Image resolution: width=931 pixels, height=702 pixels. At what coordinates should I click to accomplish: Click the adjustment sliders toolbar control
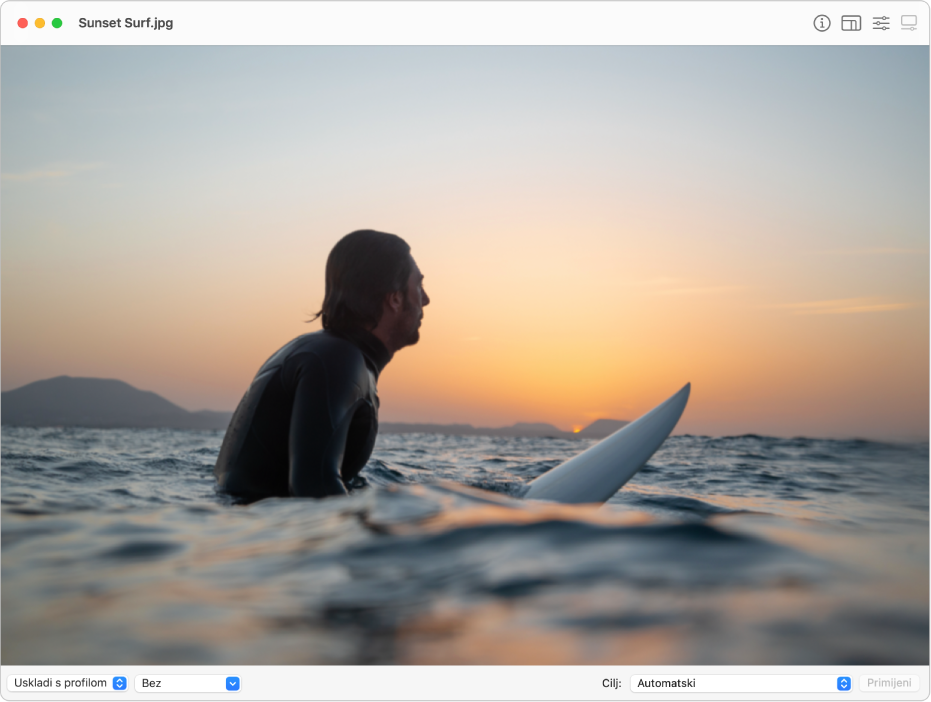tap(880, 22)
